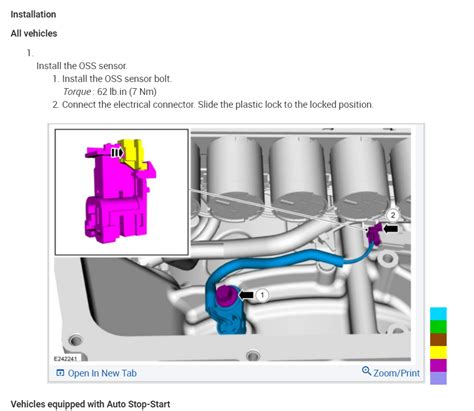This screenshot has width=474, height=411.
Task: Click the purple OSS sensor bolt
Action: point(226,296)
